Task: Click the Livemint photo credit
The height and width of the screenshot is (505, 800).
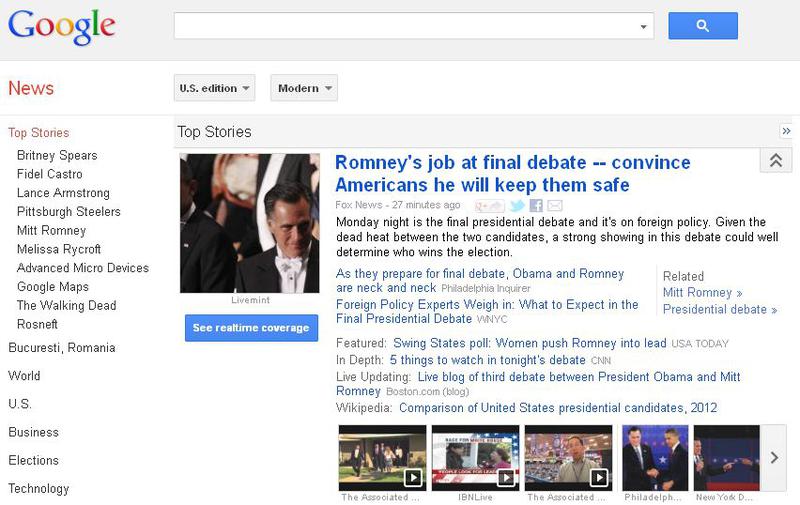Action: [250, 300]
